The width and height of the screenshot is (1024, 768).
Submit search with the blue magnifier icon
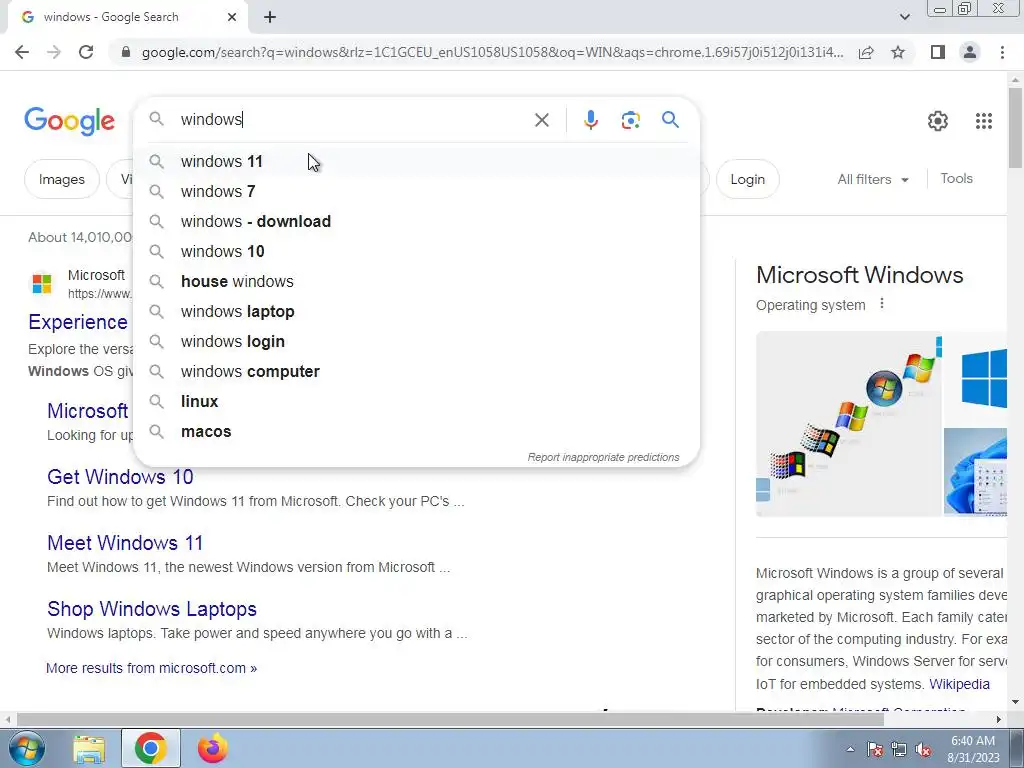(x=670, y=120)
